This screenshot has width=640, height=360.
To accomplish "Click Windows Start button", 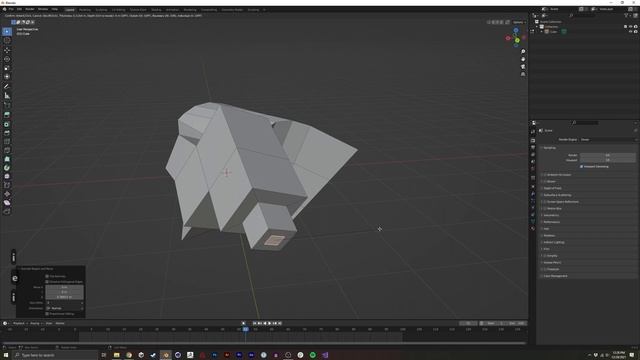I will 6,355.
